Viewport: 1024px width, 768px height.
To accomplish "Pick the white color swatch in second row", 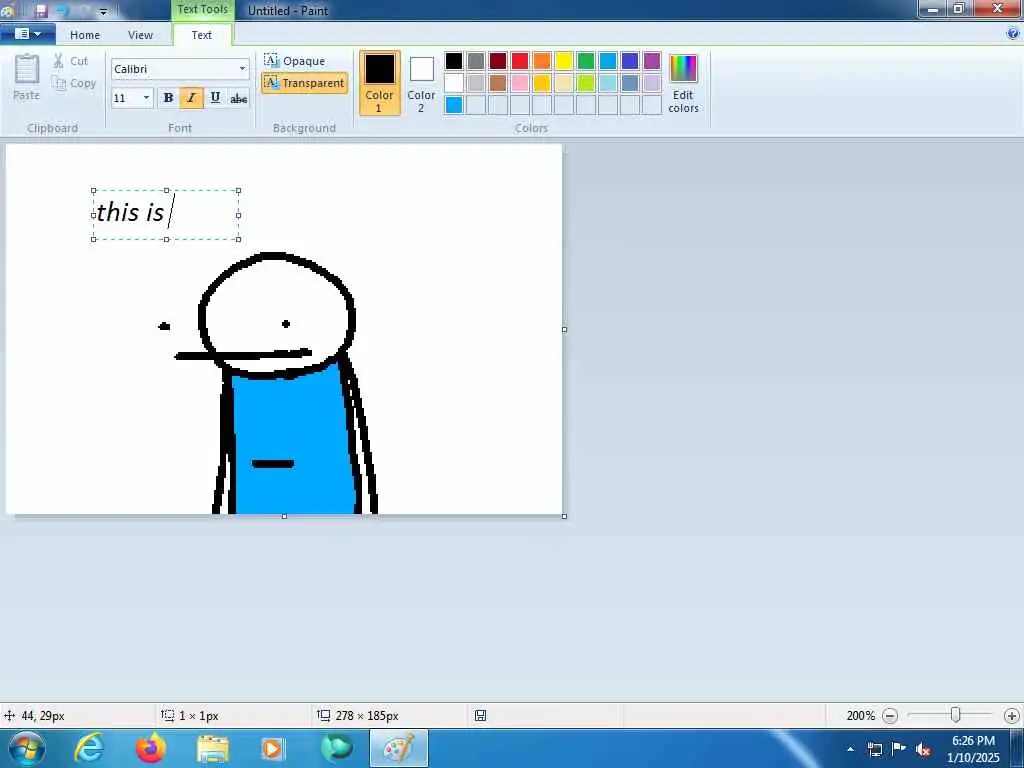I will tap(454, 83).
